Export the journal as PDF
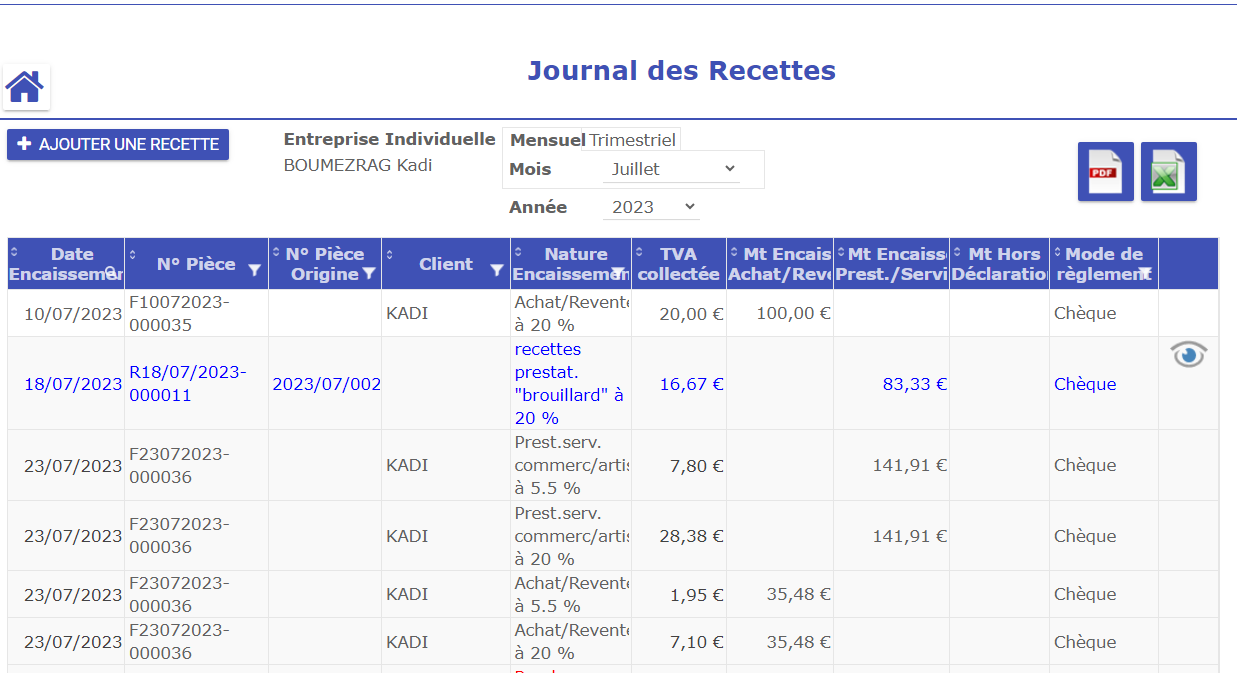The height and width of the screenshot is (673, 1237). tap(1104, 172)
